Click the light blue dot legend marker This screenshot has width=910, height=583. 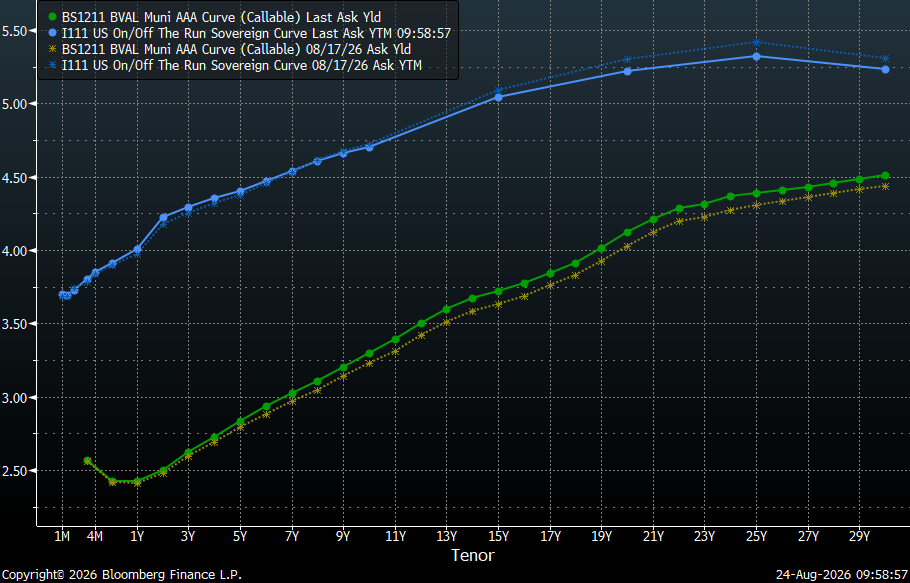(x=53, y=34)
